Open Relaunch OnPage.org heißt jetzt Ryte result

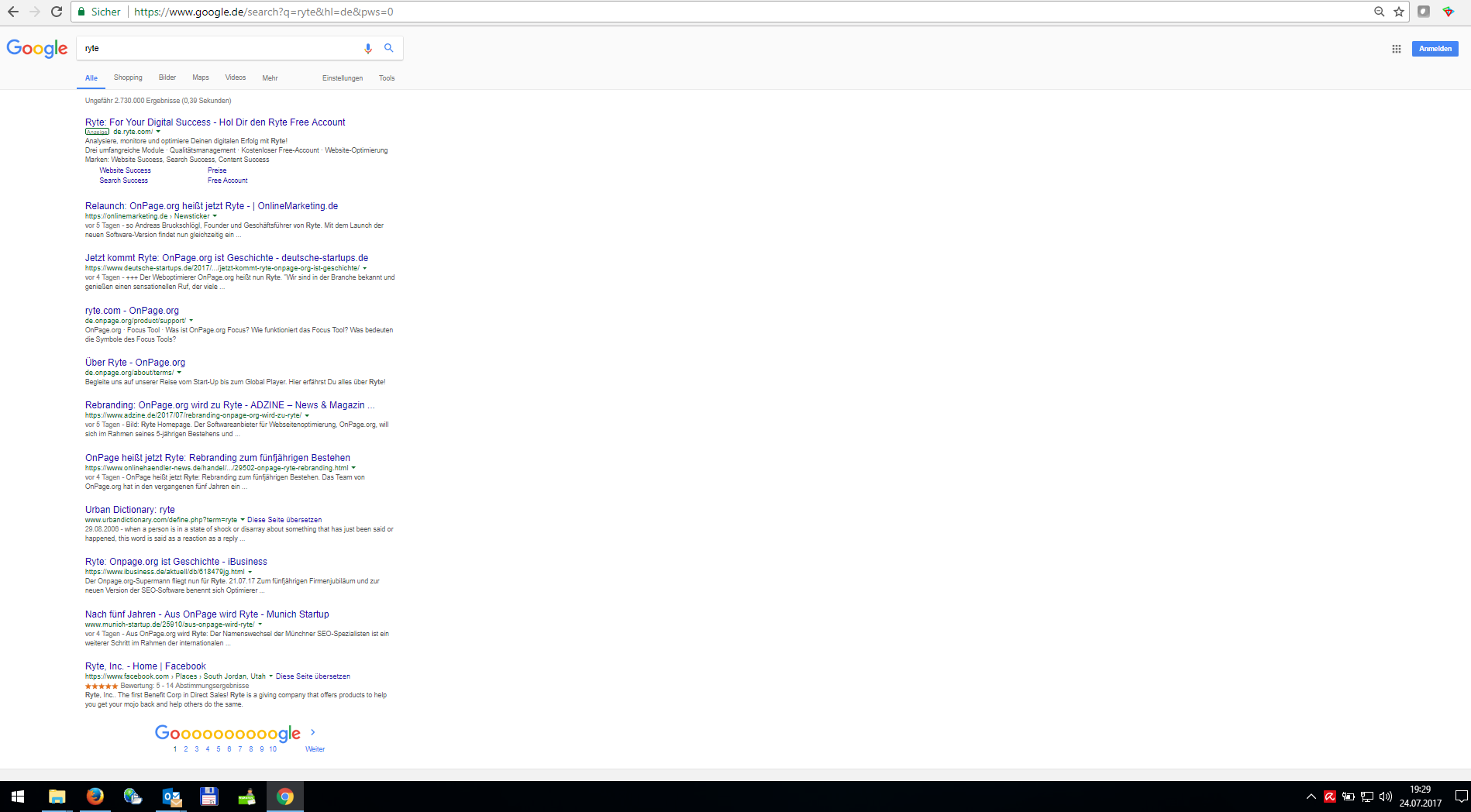point(212,206)
